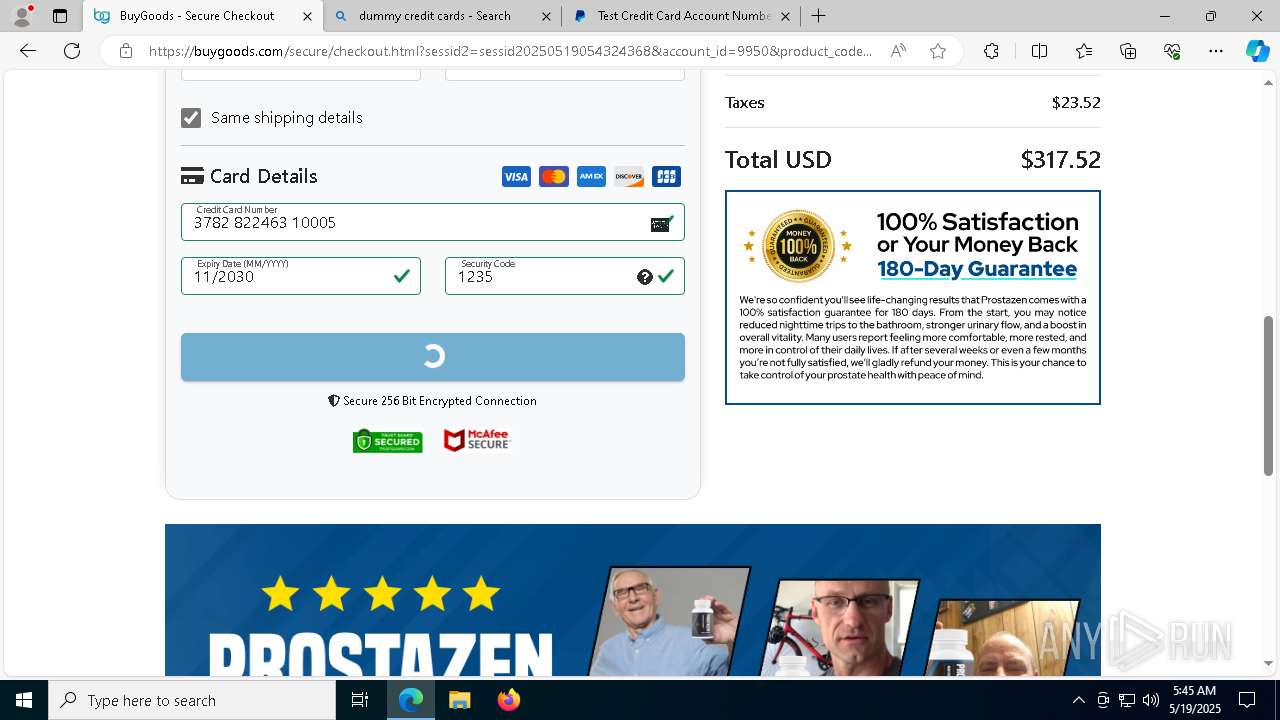This screenshot has width=1280, height=720.
Task: Toggle the Same shipping details checkbox
Action: point(191,118)
